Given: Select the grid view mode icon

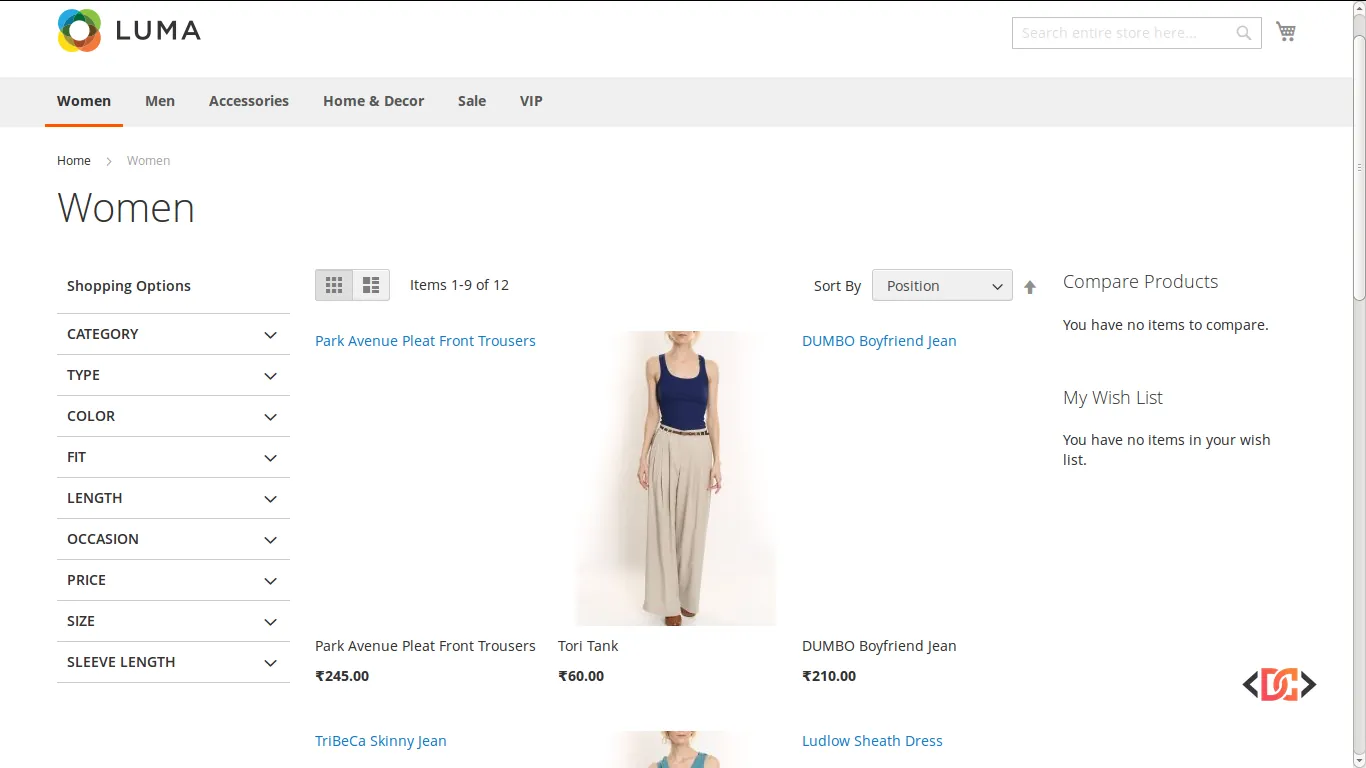Looking at the screenshot, I should (x=334, y=285).
